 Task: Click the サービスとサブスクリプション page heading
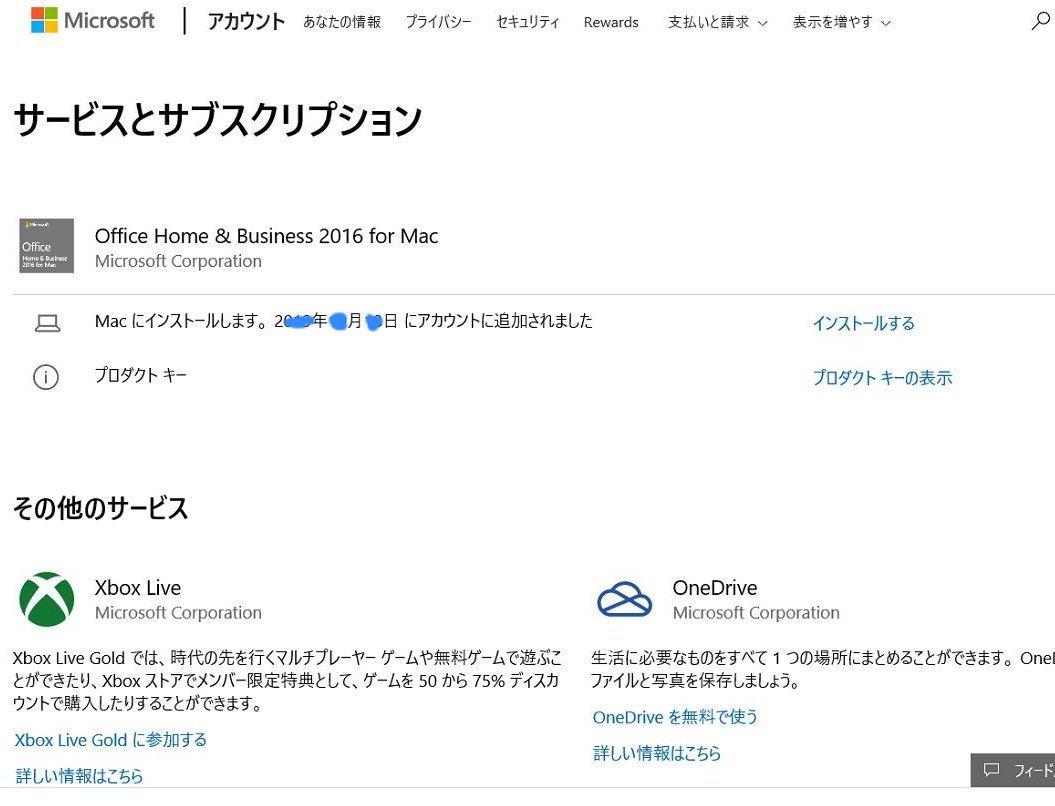(217, 120)
